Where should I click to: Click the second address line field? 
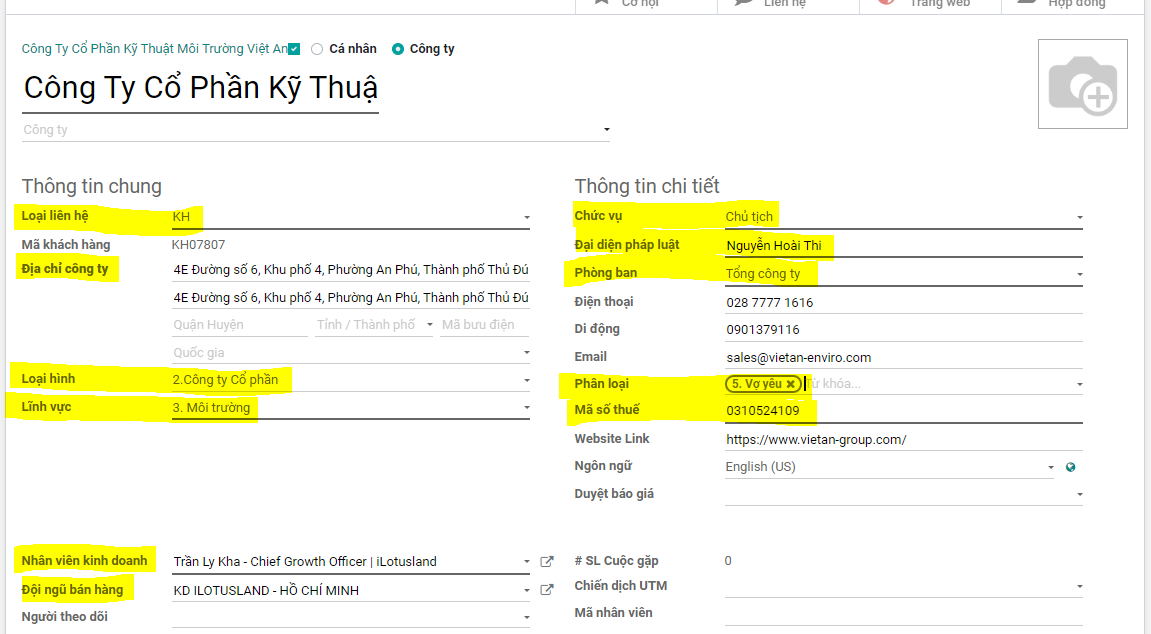pyautogui.click(x=351, y=298)
